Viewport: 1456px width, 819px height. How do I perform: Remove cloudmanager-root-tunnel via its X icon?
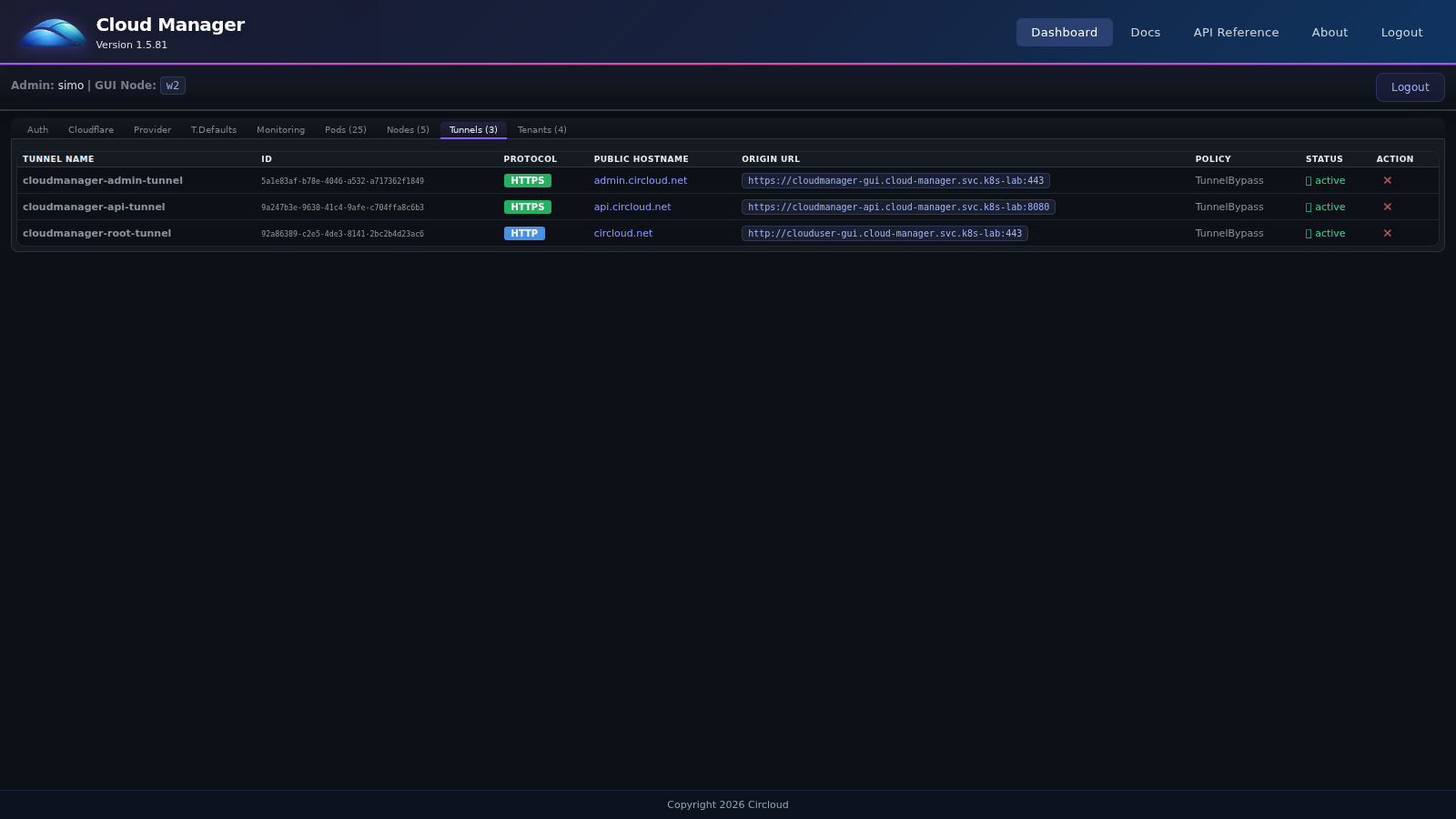(1388, 233)
